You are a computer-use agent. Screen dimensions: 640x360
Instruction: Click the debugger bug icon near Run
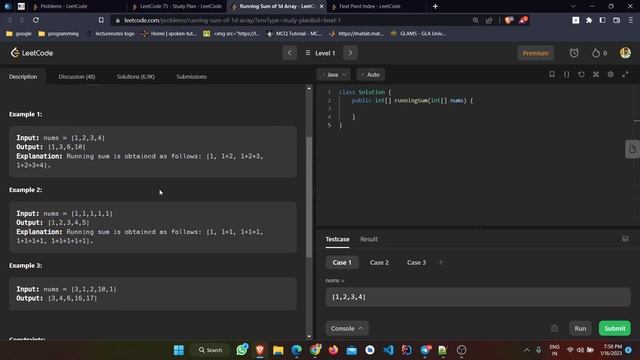coord(554,328)
